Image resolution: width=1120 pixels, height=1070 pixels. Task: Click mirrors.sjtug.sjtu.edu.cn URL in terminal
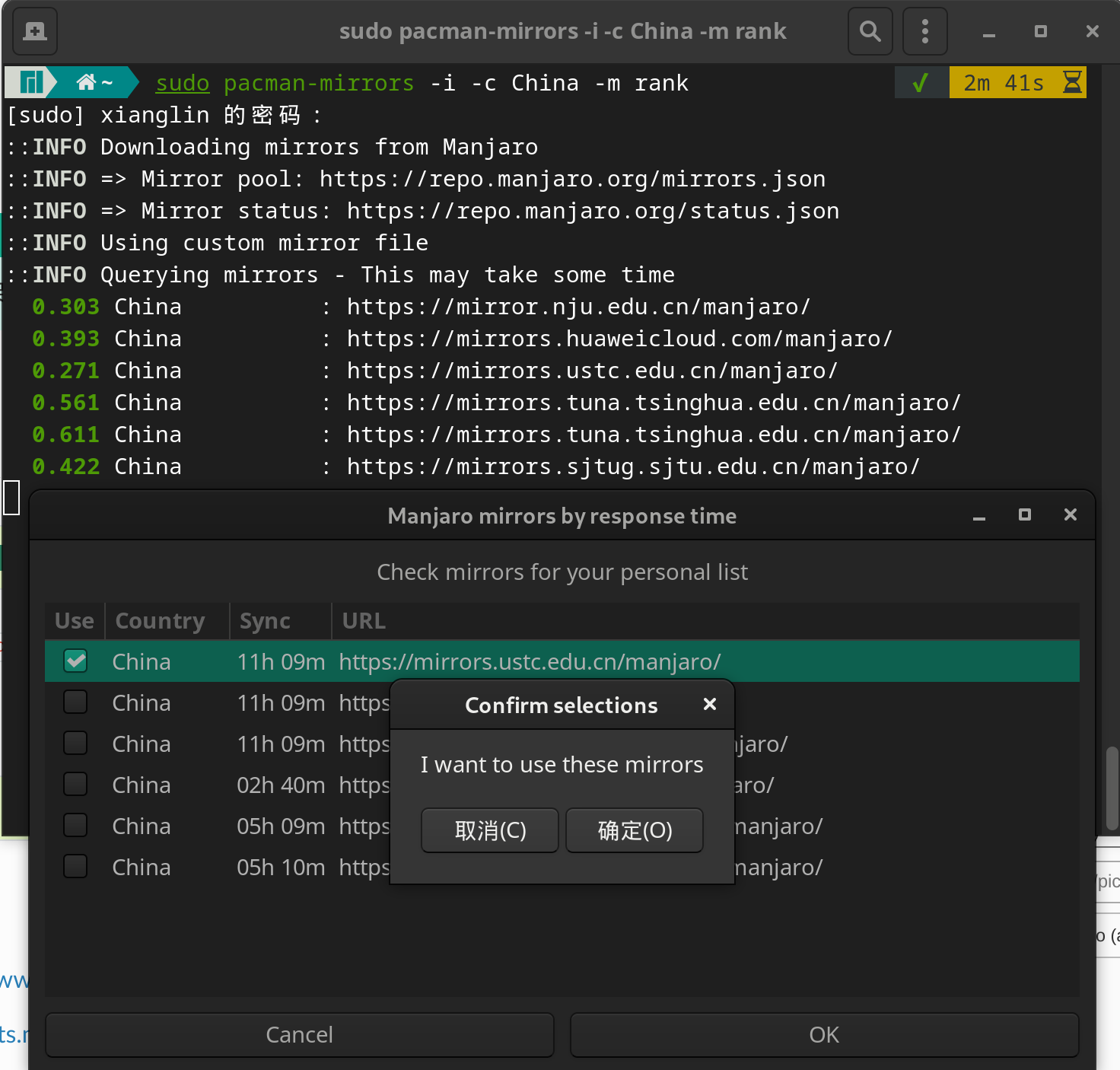pyautogui.click(x=633, y=467)
